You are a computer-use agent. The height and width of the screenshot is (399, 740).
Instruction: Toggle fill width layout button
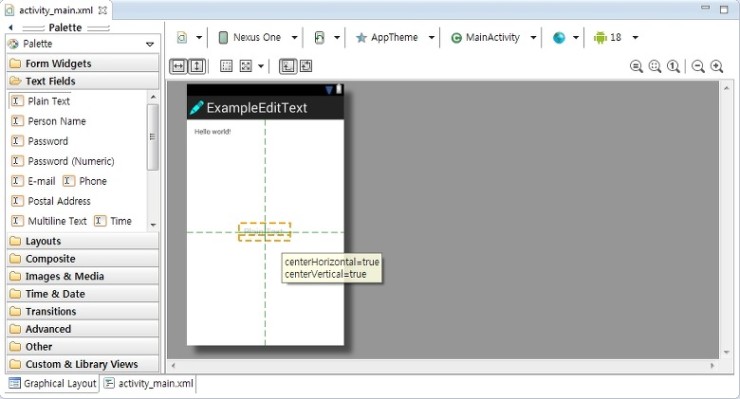[178, 66]
